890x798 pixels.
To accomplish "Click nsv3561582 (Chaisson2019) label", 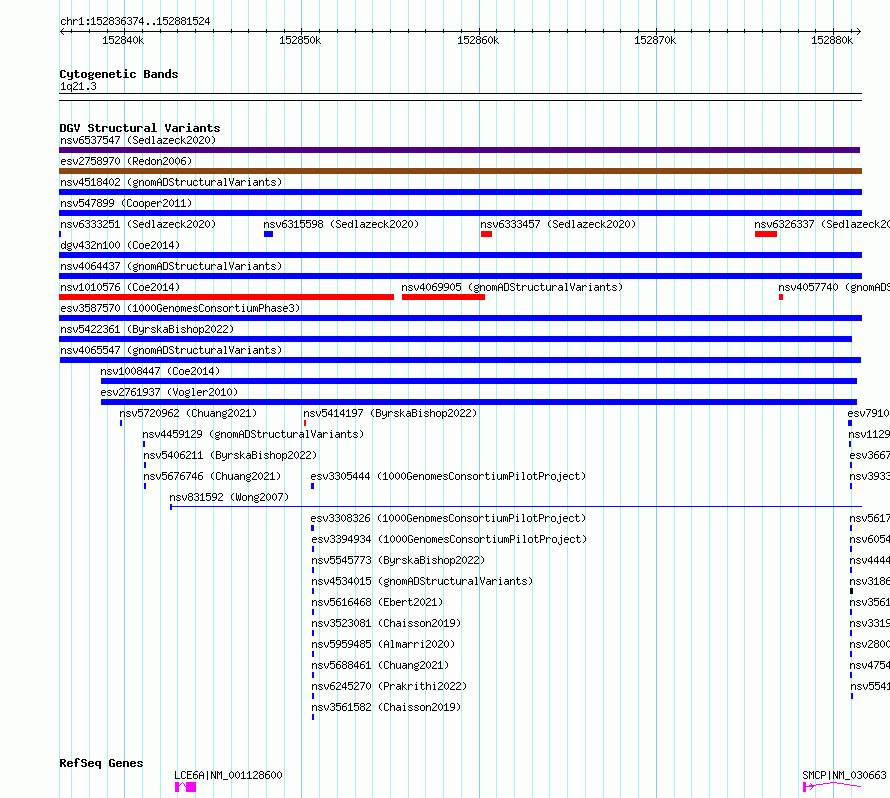I will (x=386, y=707).
